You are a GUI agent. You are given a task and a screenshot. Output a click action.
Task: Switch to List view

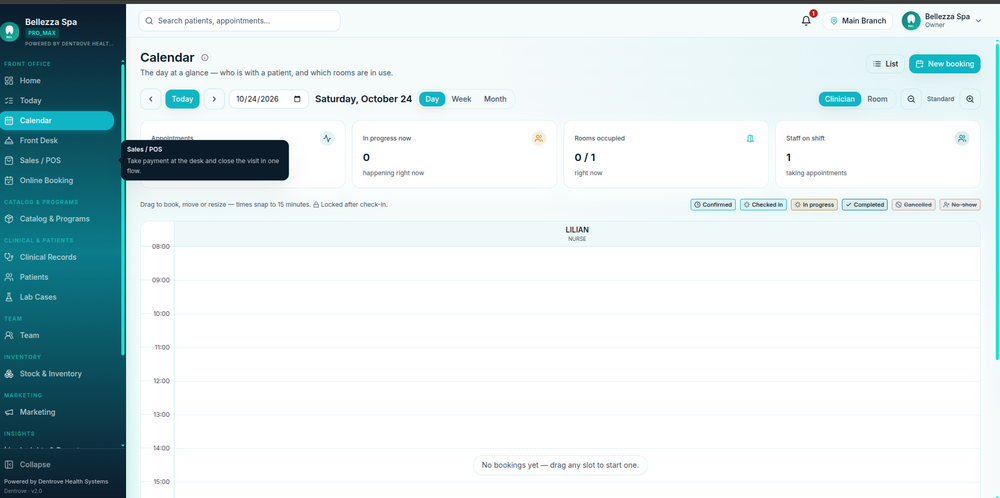(x=885, y=64)
